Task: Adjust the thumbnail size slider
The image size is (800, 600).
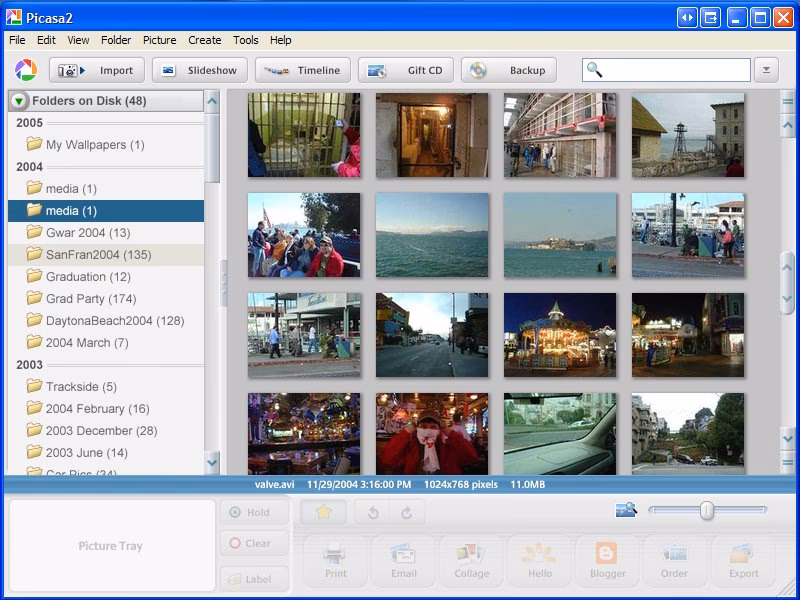Action: [x=704, y=512]
